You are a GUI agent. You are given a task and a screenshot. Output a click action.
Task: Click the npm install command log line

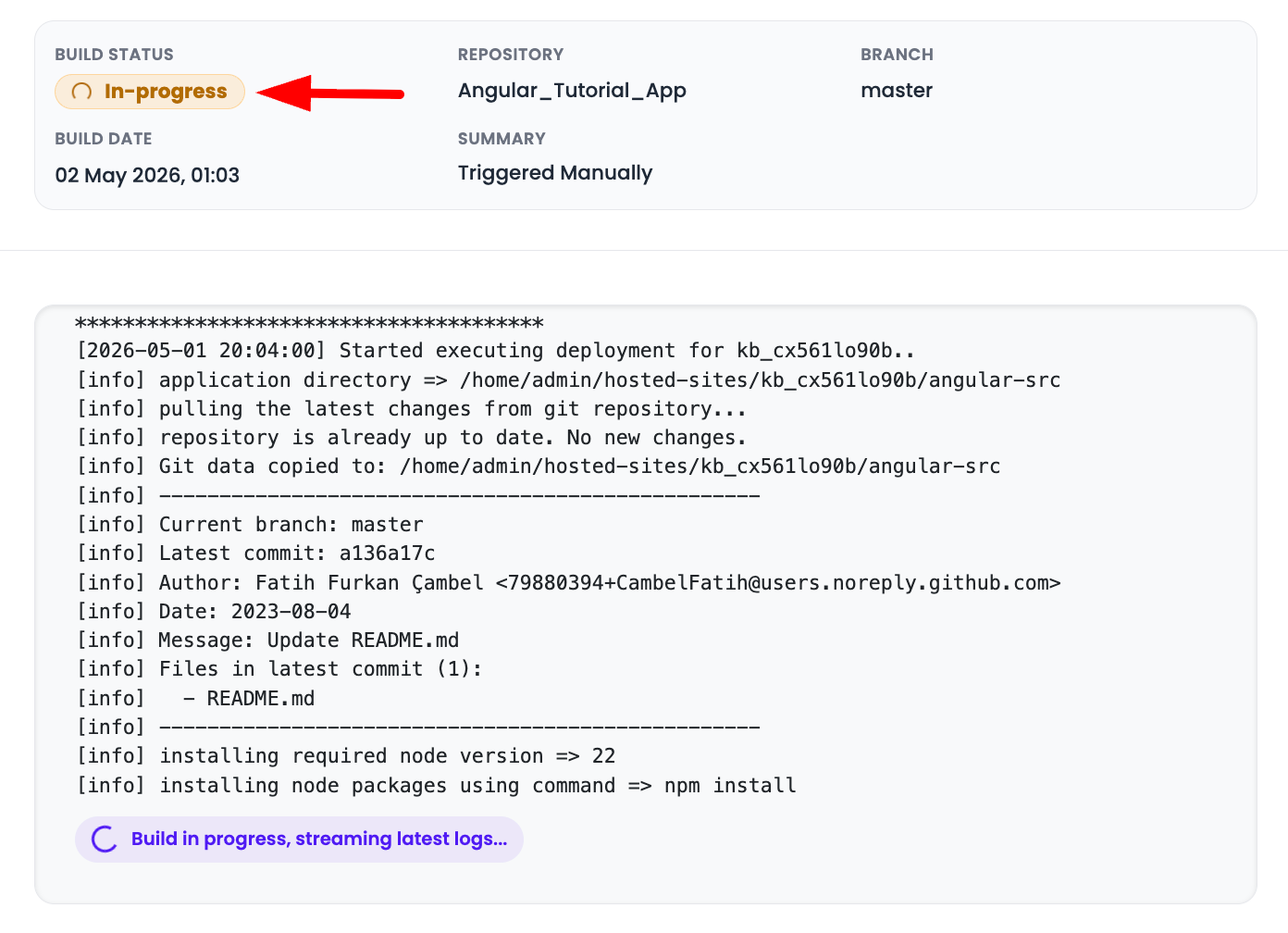(x=436, y=786)
